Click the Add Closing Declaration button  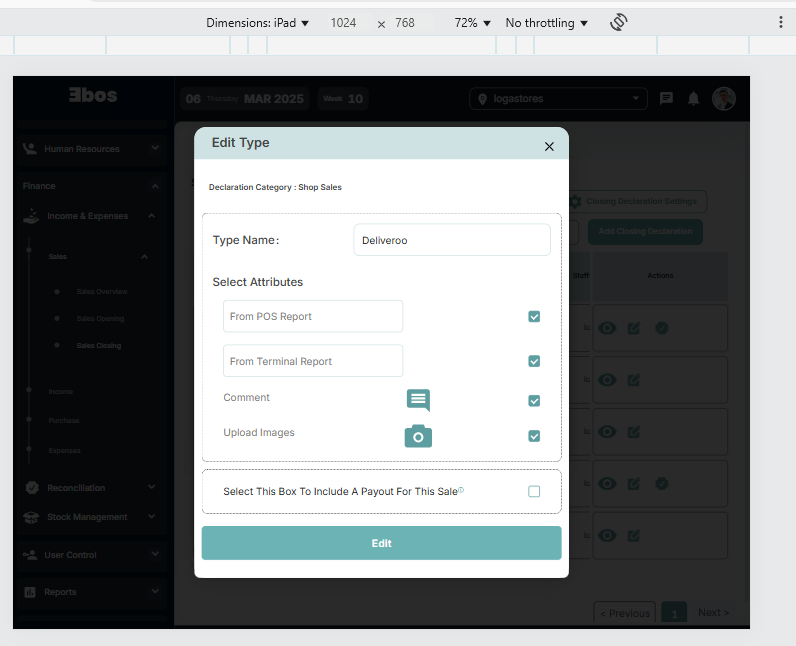(x=645, y=231)
